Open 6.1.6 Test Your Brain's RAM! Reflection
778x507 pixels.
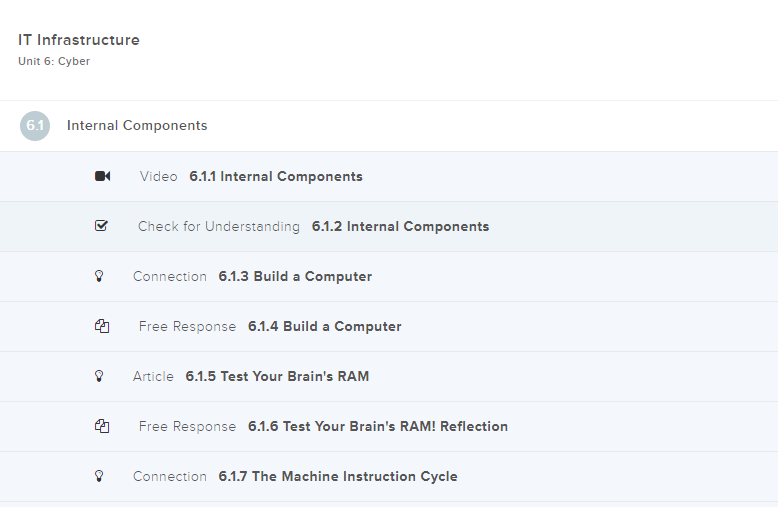click(x=377, y=427)
